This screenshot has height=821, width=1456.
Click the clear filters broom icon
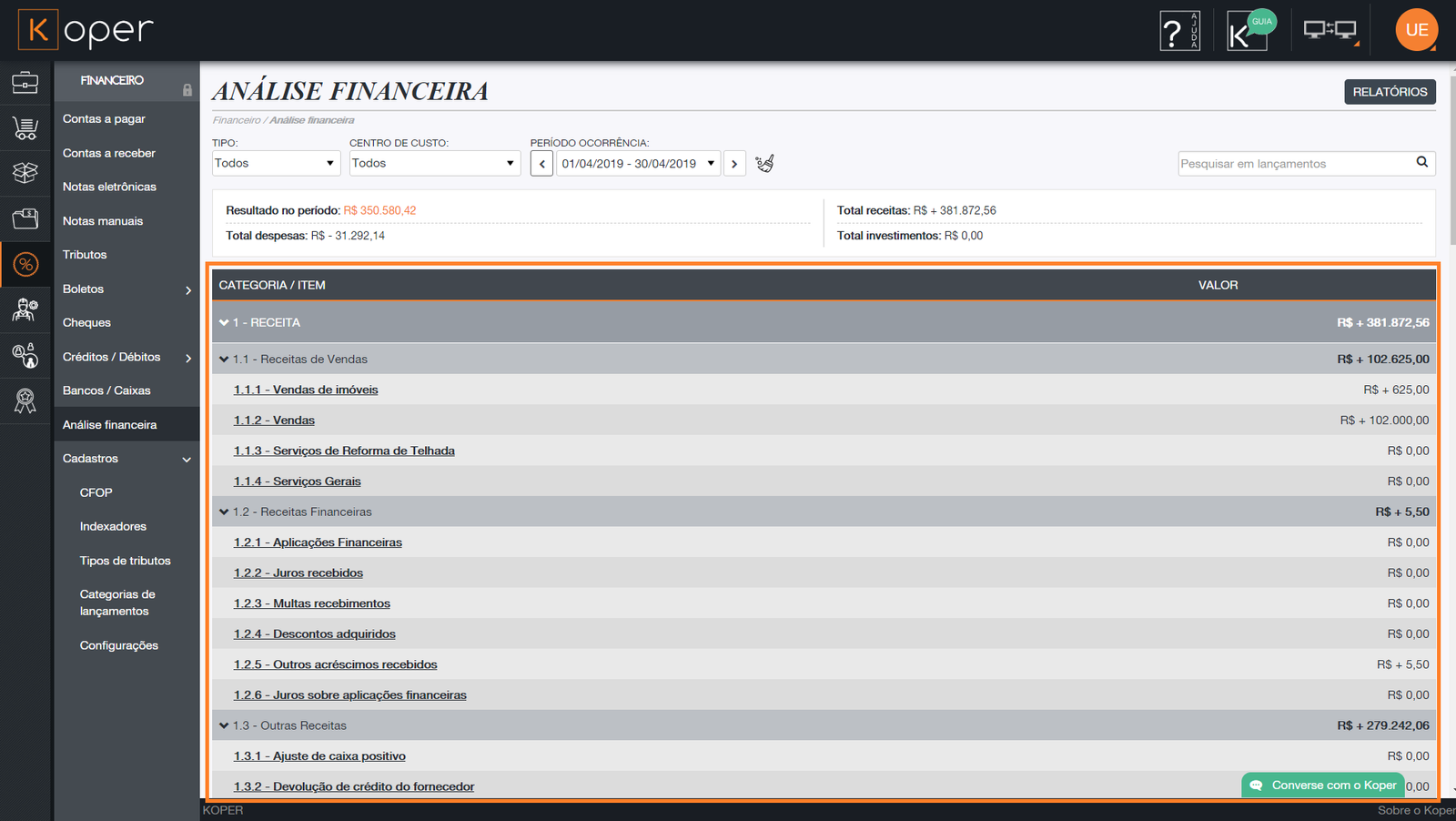[x=764, y=164]
